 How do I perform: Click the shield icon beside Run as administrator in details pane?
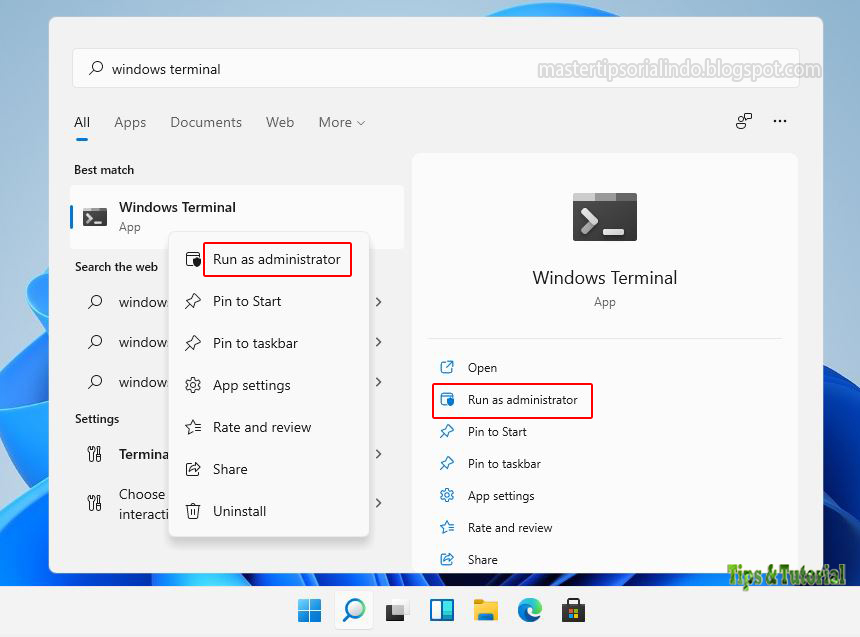tap(447, 399)
